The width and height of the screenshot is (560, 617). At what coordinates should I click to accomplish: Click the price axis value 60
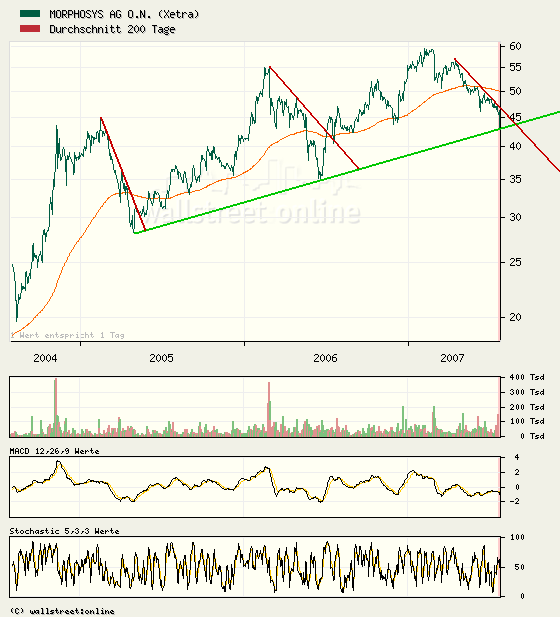coord(515,46)
